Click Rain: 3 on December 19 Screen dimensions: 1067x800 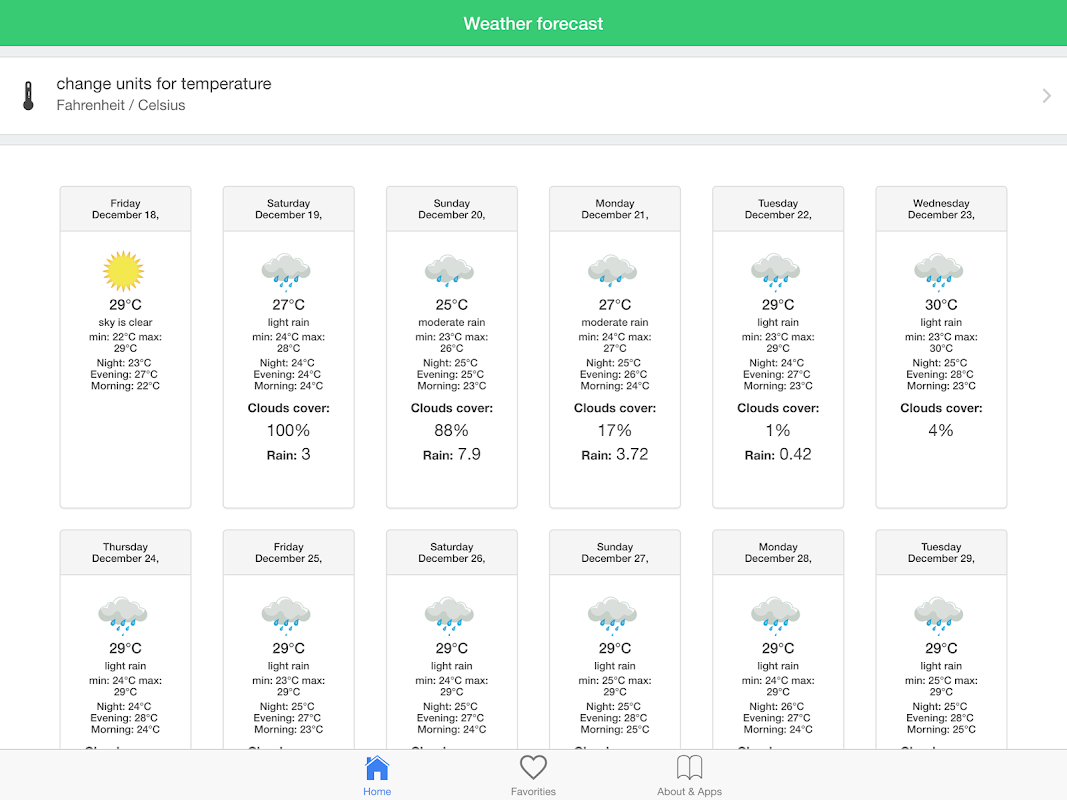289,454
